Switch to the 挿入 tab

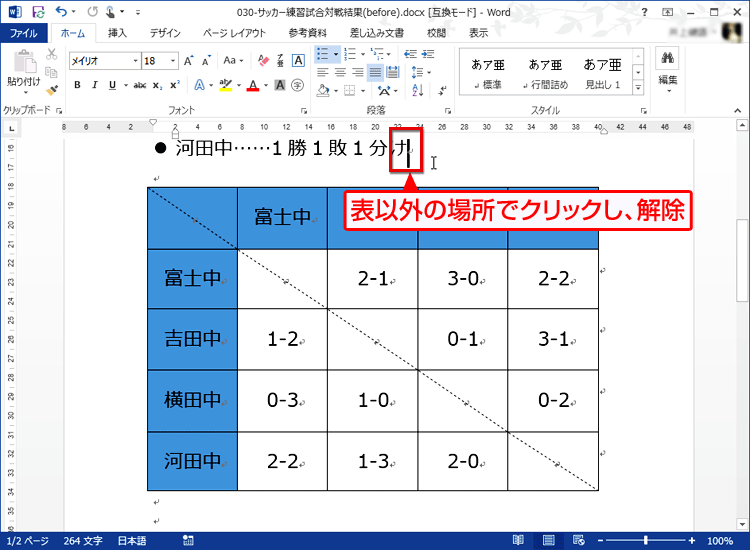click(117, 33)
